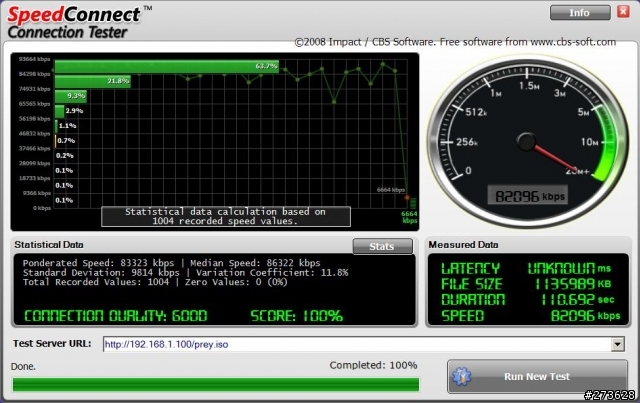Click the statistical data calculation message box

[226, 216]
